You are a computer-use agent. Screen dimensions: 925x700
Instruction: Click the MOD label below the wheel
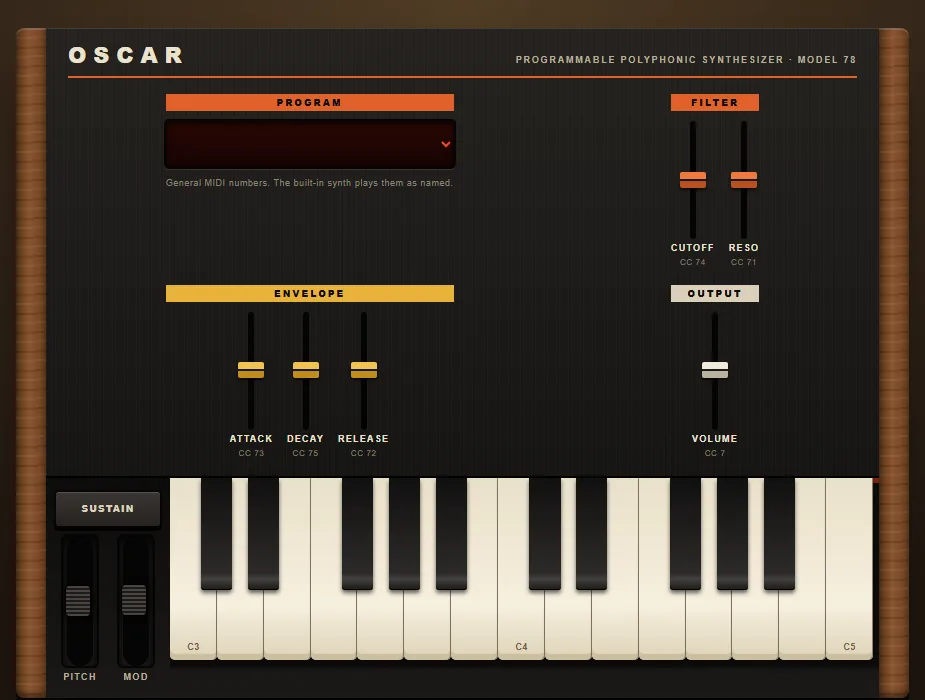point(136,676)
